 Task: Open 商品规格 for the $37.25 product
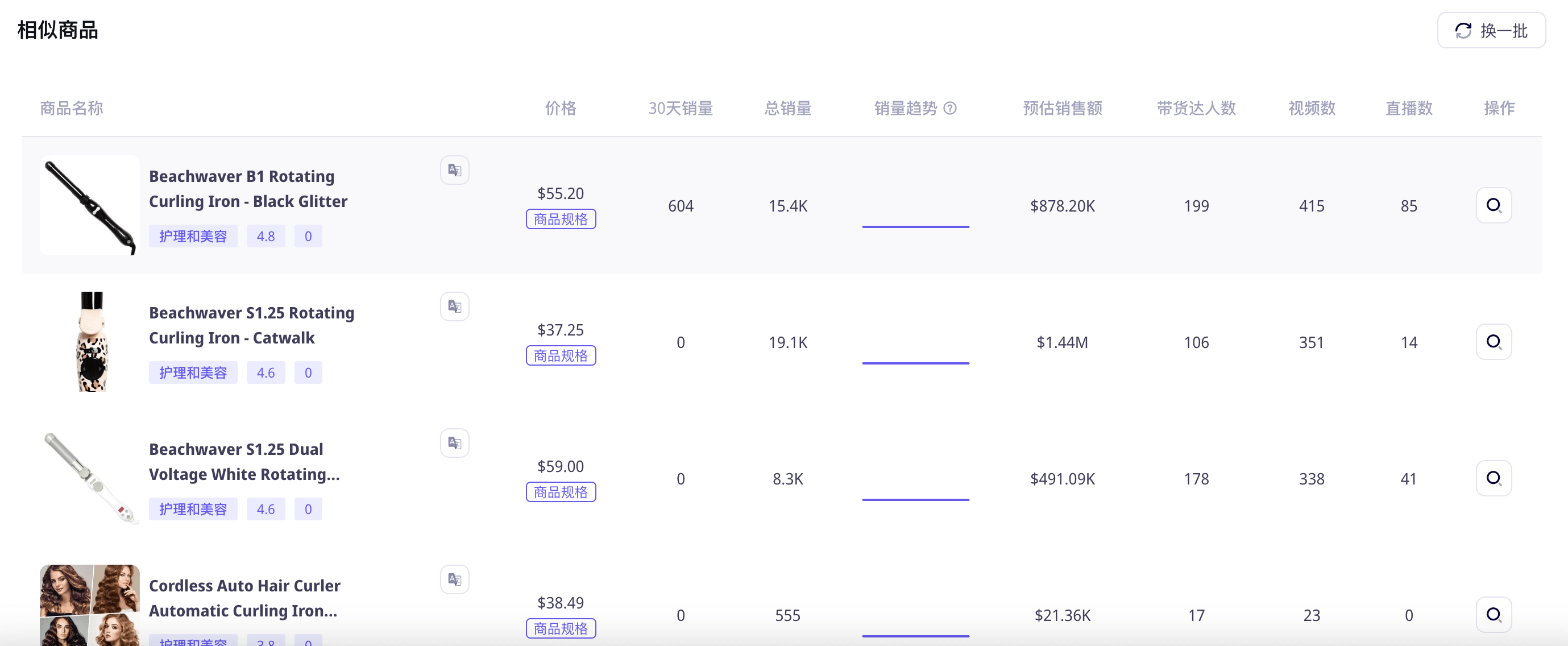click(560, 355)
